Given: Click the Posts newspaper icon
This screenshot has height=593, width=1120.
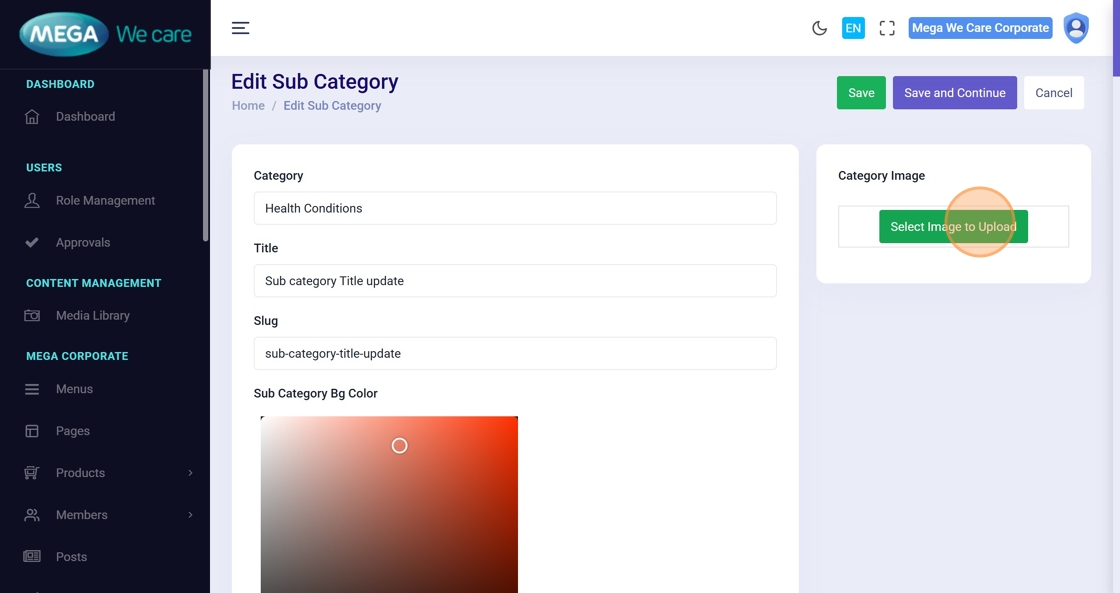Looking at the screenshot, I should [x=32, y=557].
